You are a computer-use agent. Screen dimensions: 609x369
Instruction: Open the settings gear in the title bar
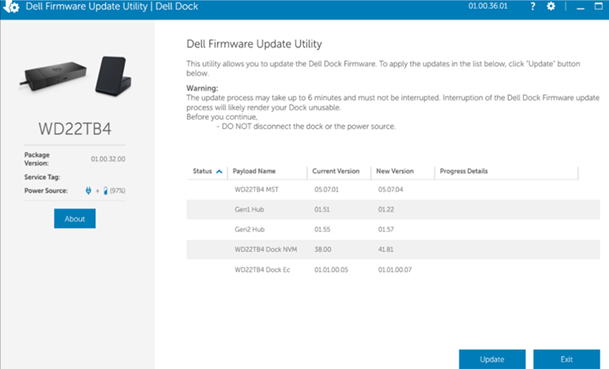pos(551,6)
